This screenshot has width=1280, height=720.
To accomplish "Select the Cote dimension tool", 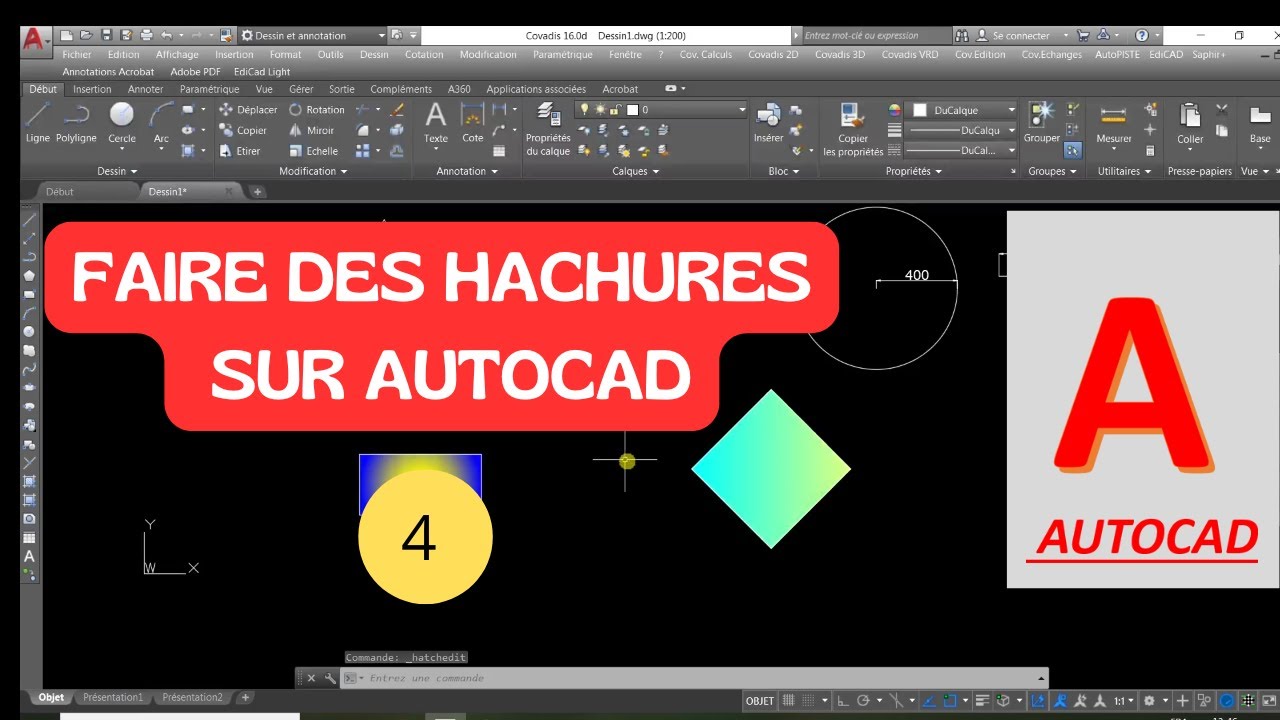I will click(472, 123).
